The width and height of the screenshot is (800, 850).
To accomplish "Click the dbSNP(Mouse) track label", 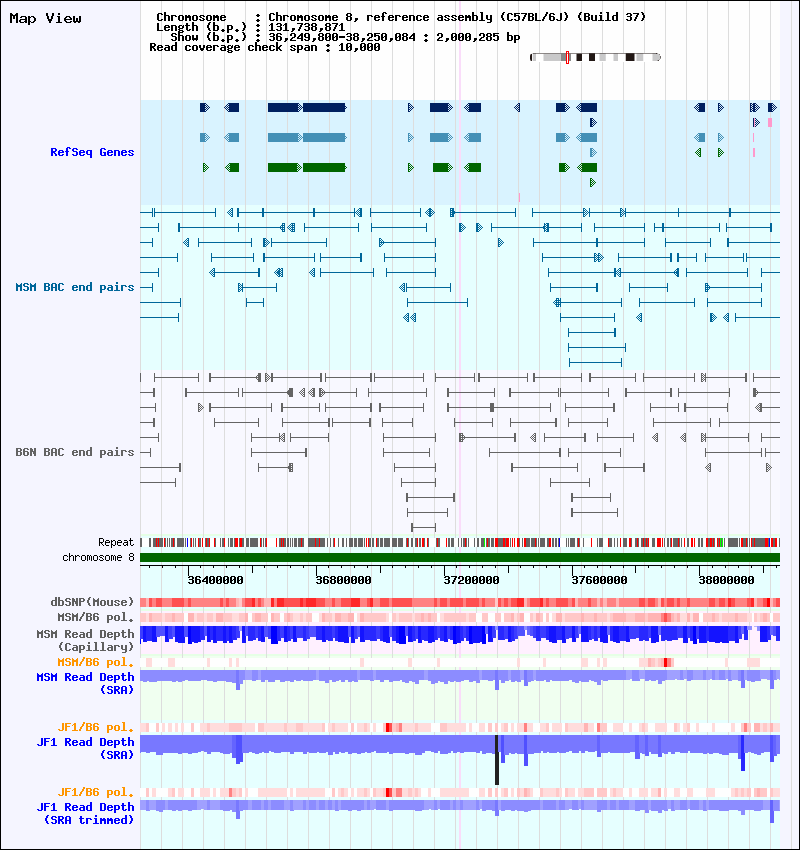I will click(x=92, y=602).
